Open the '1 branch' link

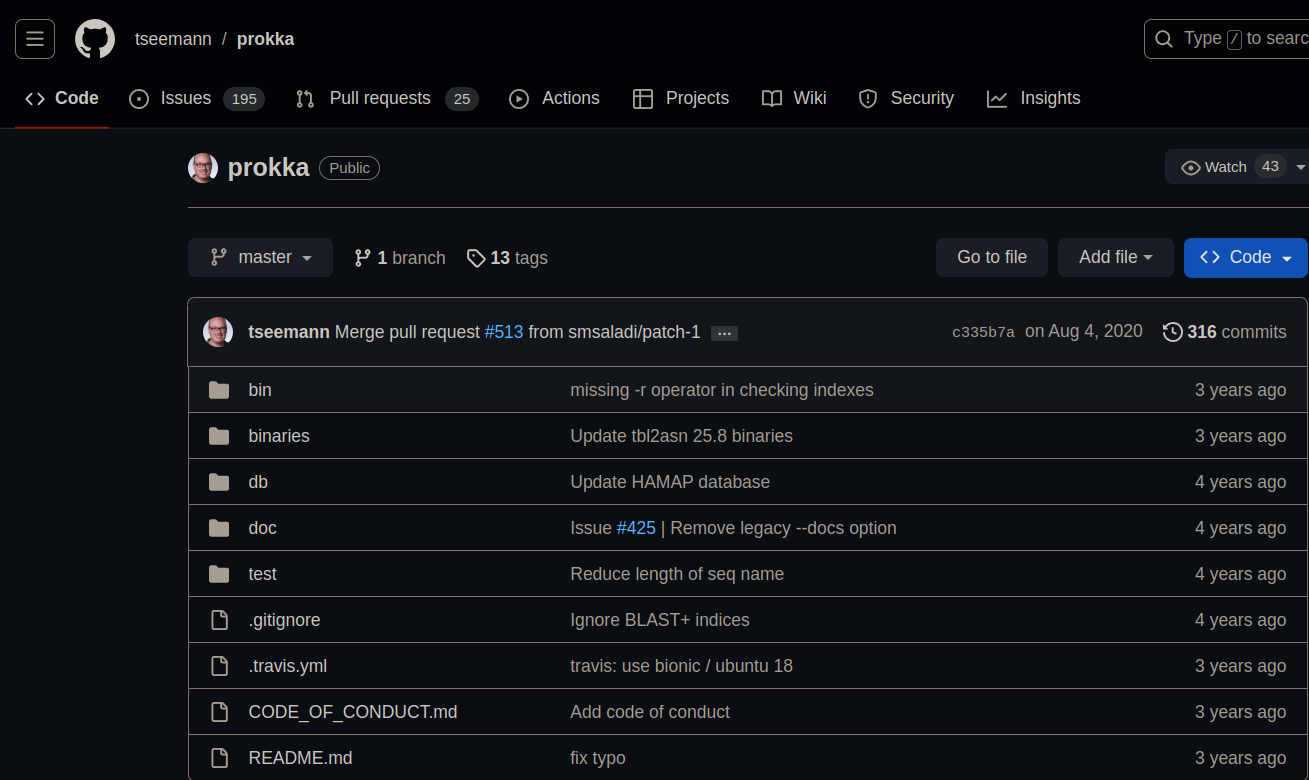400,258
